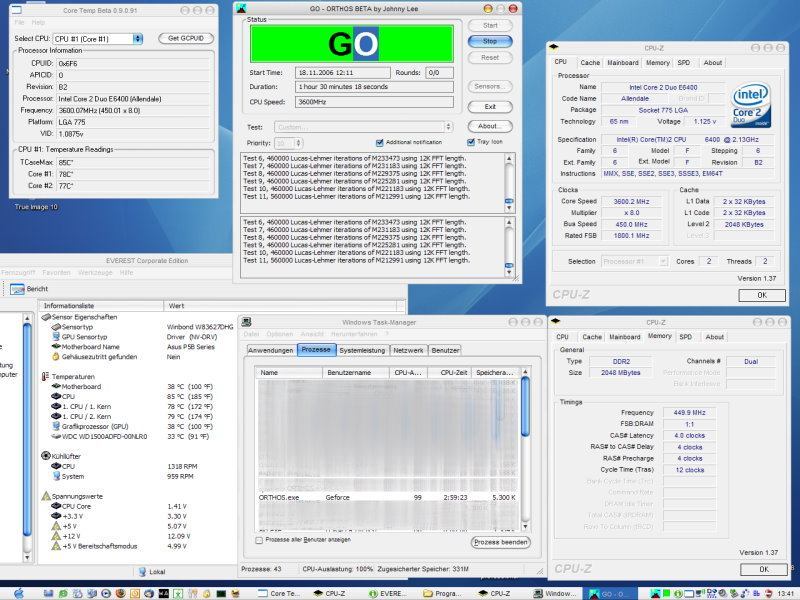The width and height of the screenshot is (800, 600).
Task: Click the network computers tray icon
Action: (x=712, y=593)
